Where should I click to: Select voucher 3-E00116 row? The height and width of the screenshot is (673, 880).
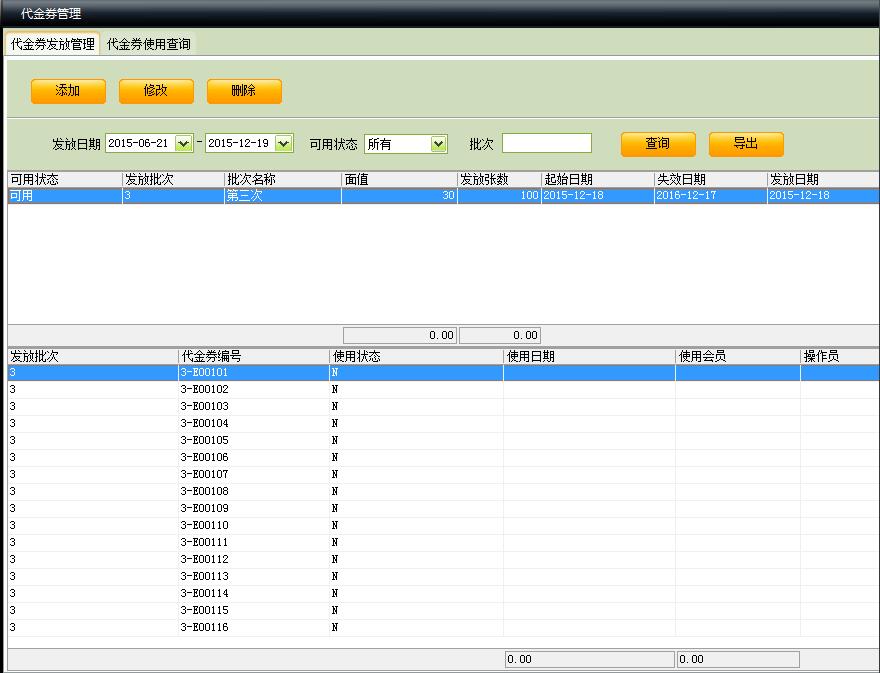click(x=443, y=628)
